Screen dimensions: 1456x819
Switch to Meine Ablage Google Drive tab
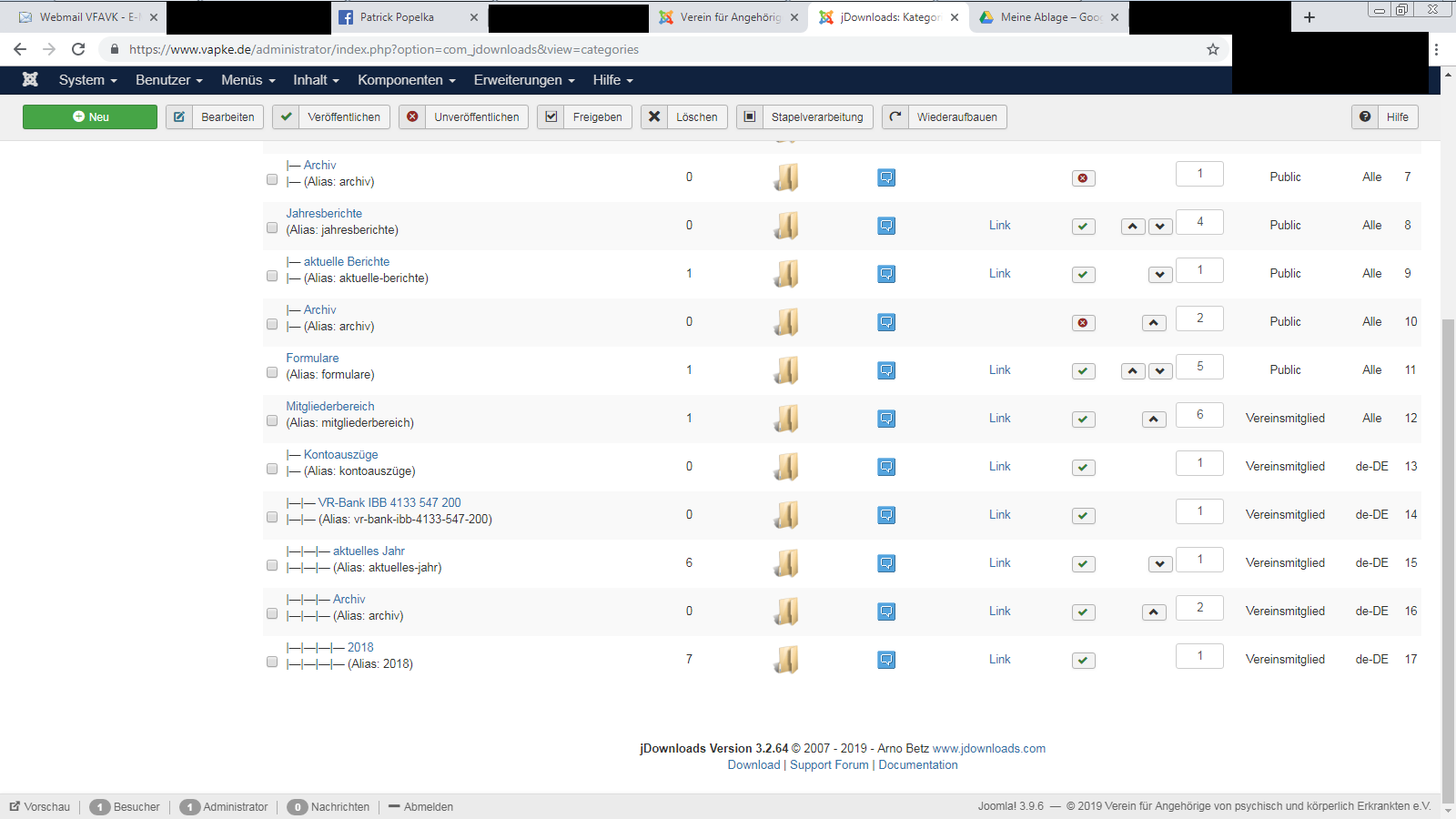(1048, 17)
